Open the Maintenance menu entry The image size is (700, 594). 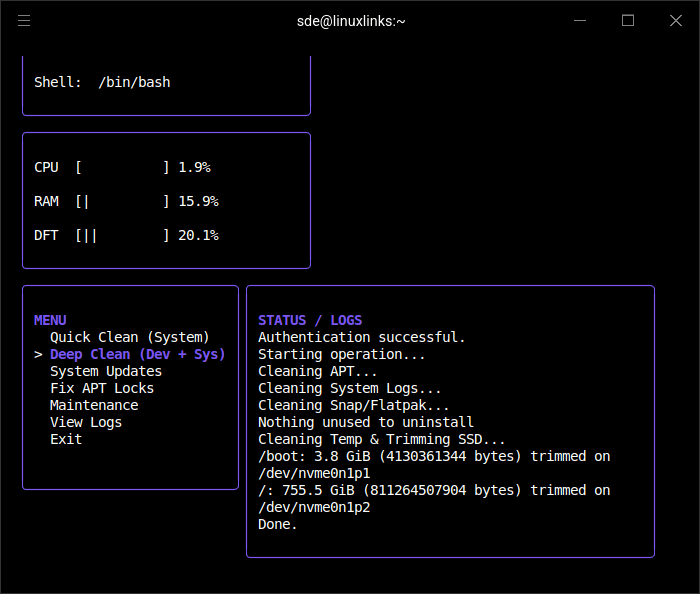click(x=94, y=405)
